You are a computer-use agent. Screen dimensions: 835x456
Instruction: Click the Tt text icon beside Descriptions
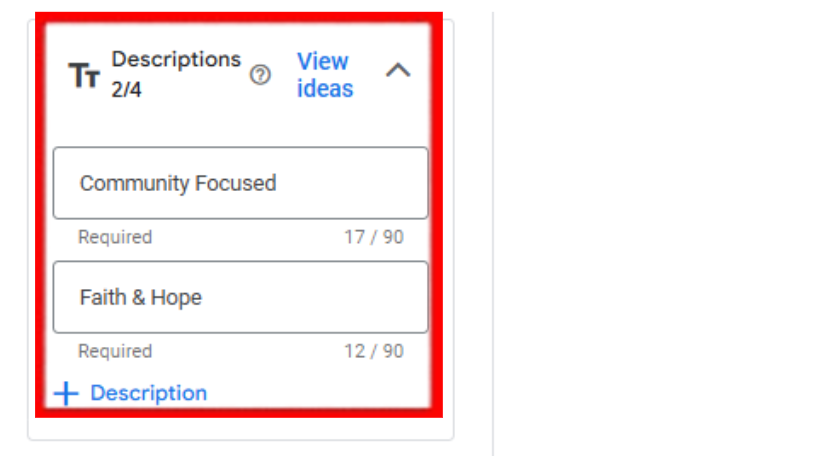[x=84, y=75]
